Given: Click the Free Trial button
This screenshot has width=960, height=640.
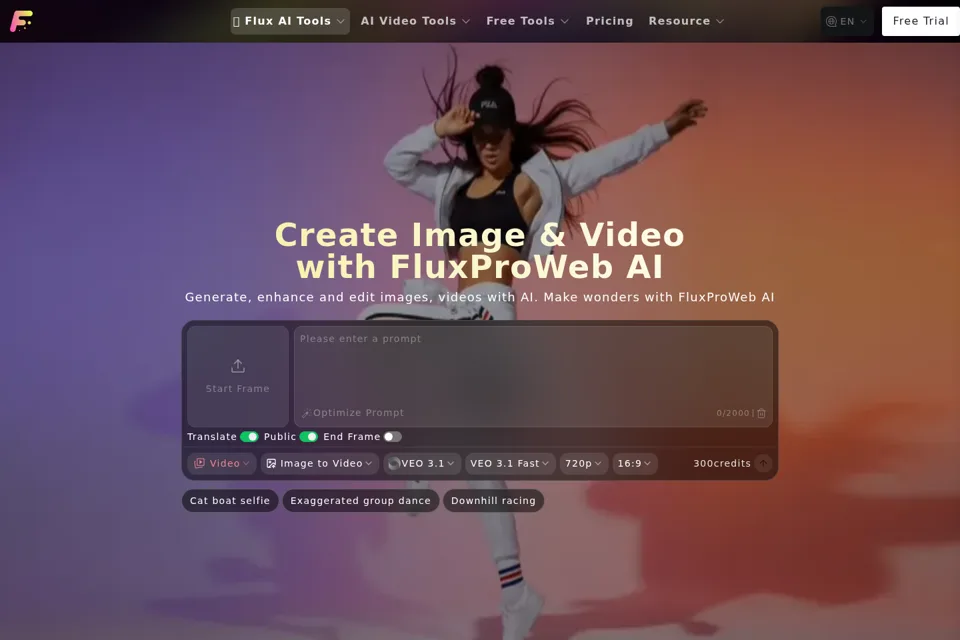Looking at the screenshot, I should pyautogui.click(x=920, y=21).
